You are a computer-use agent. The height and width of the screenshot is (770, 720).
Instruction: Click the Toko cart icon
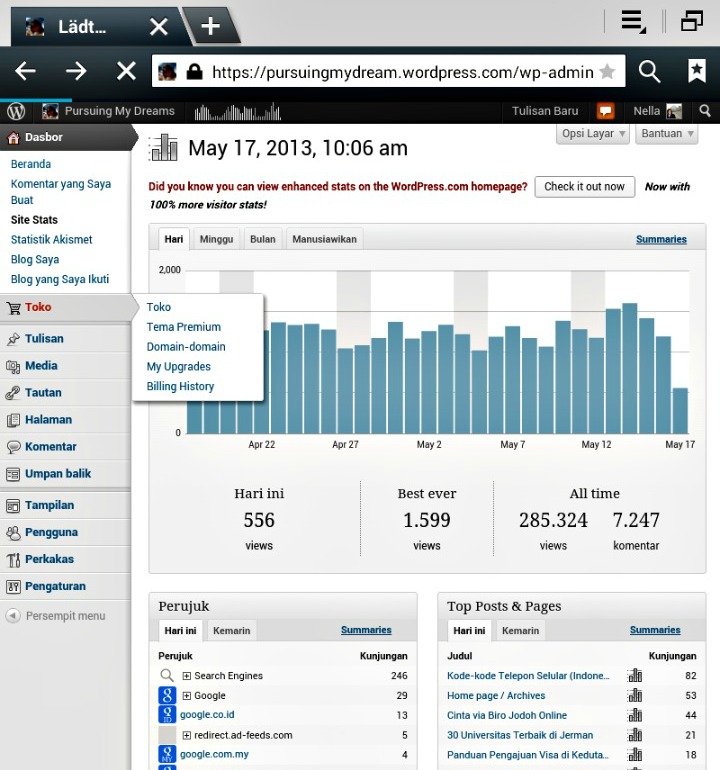point(13,308)
